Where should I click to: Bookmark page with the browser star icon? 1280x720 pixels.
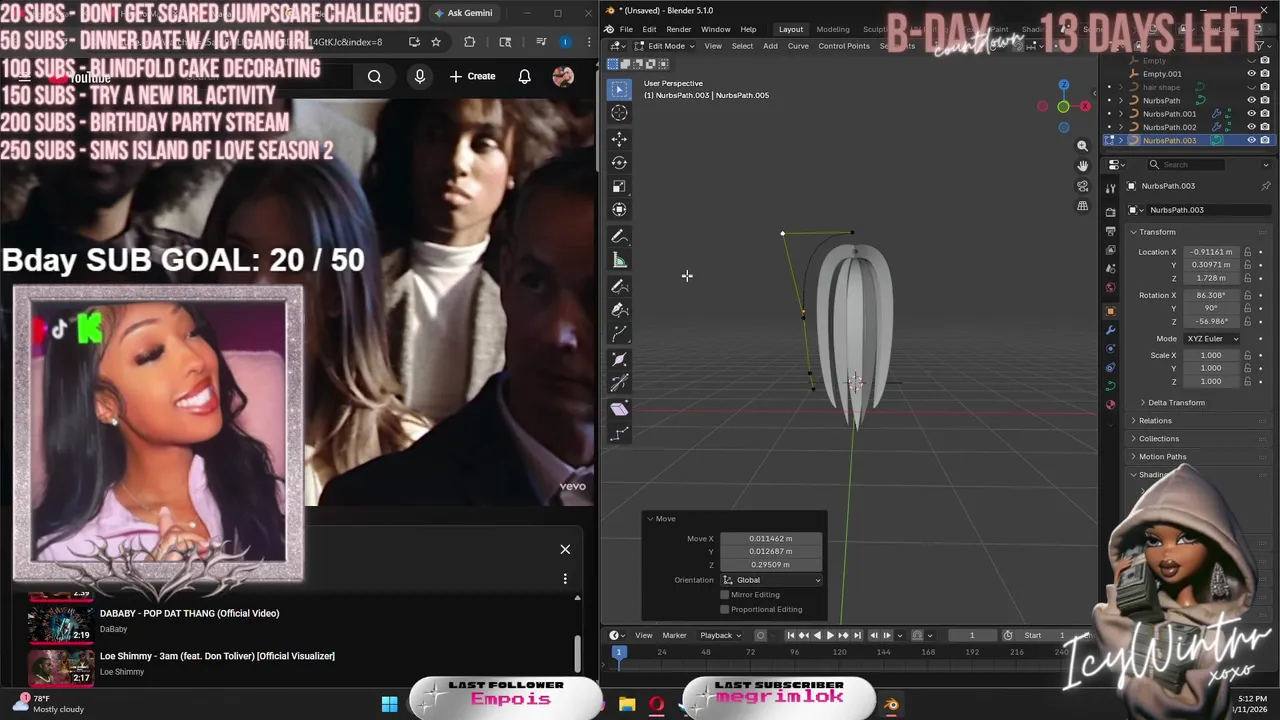click(436, 42)
